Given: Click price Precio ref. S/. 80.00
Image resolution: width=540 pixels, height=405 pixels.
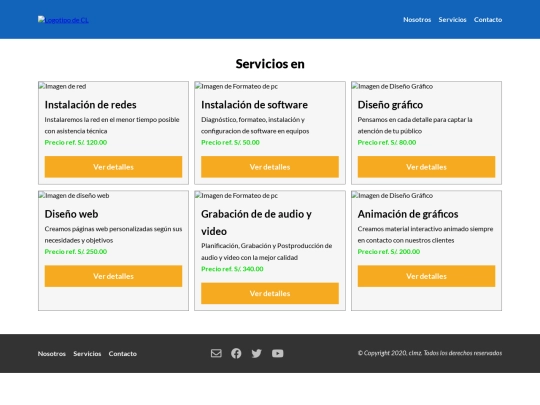Looking at the screenshot, I should tap(387, 142).
